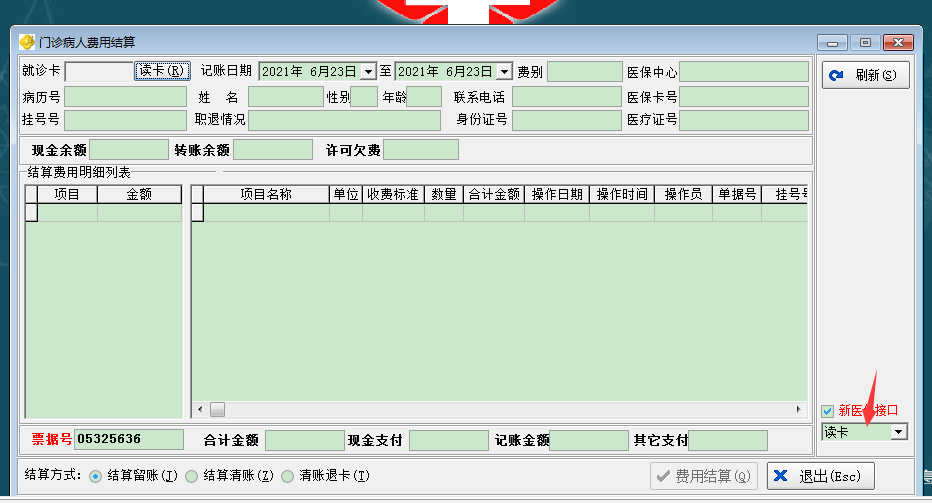This screenshot has height=503, width=932.
Task: Click the 单位 column header
Action: pyautogui.click(x=346, y=194)
